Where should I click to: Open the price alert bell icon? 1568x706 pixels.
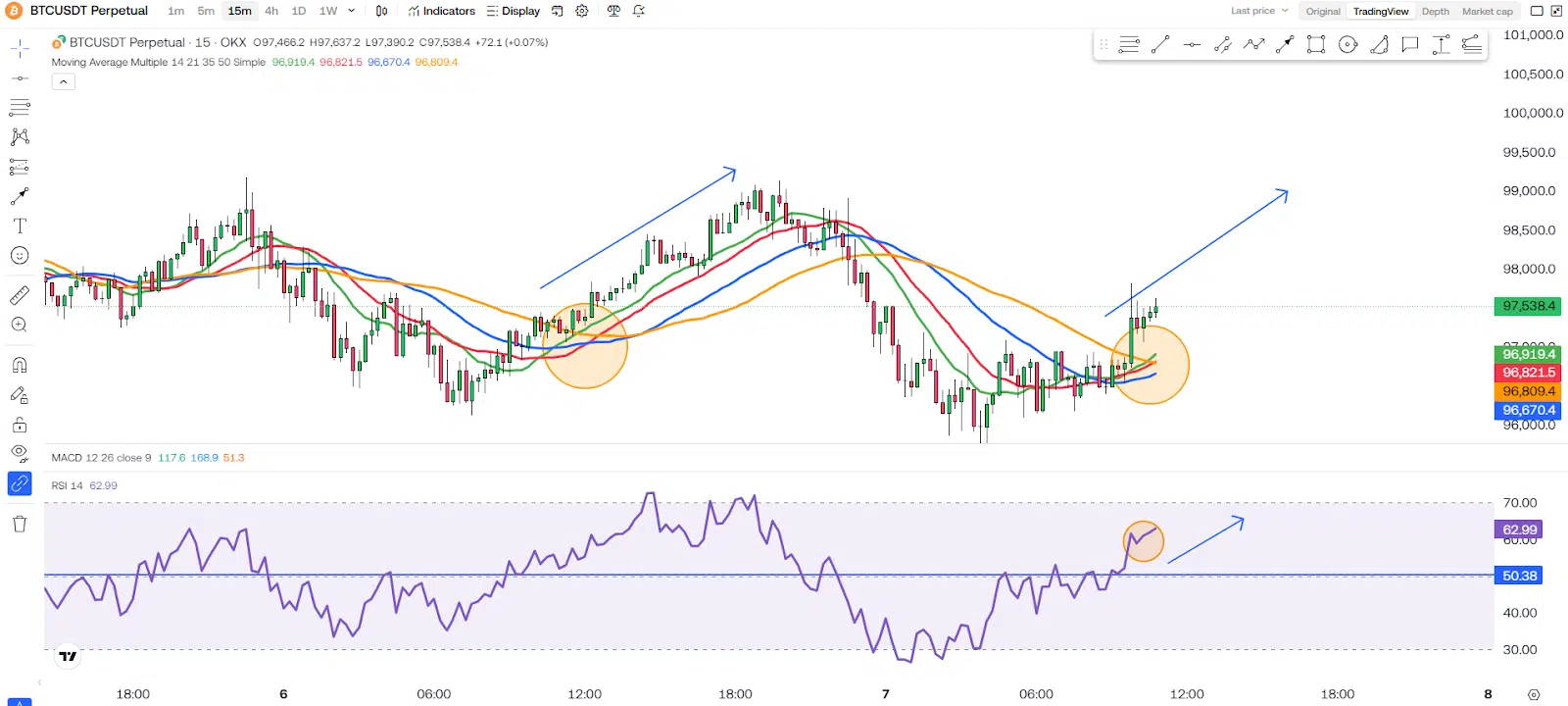click(639, 11)
